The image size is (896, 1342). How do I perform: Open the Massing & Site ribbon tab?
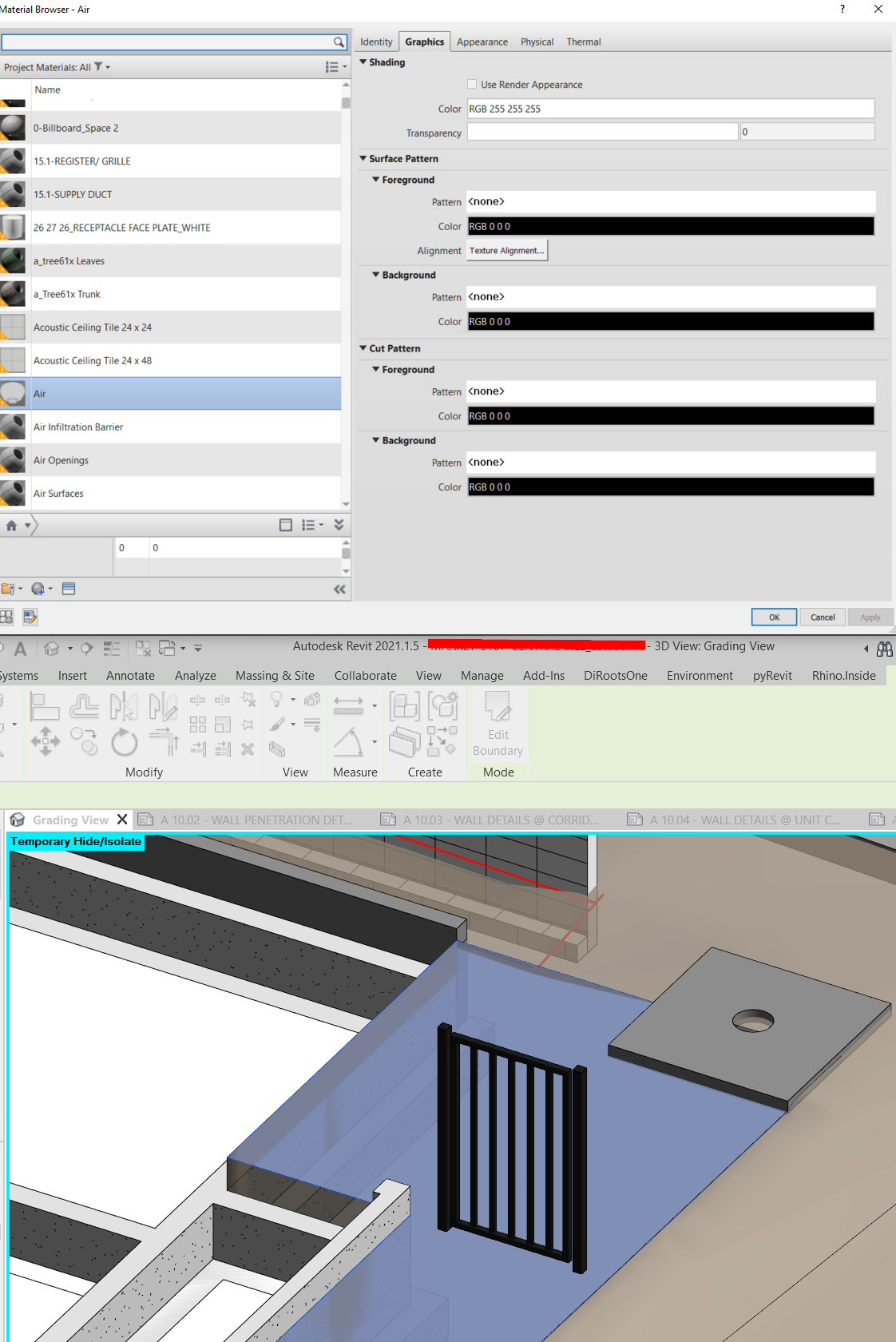pyautogui.click(x=275, y=676)
